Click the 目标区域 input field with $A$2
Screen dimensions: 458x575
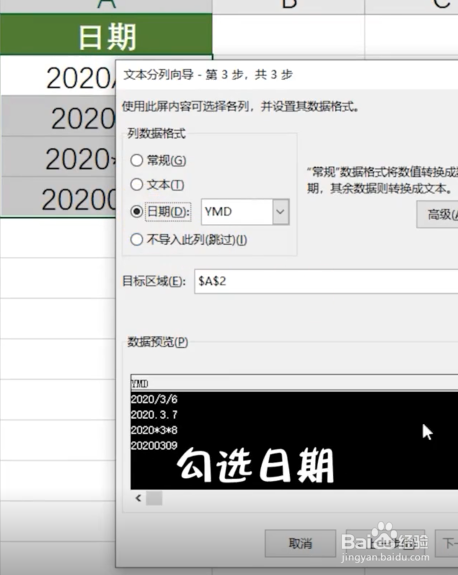(x=326, y=281)
